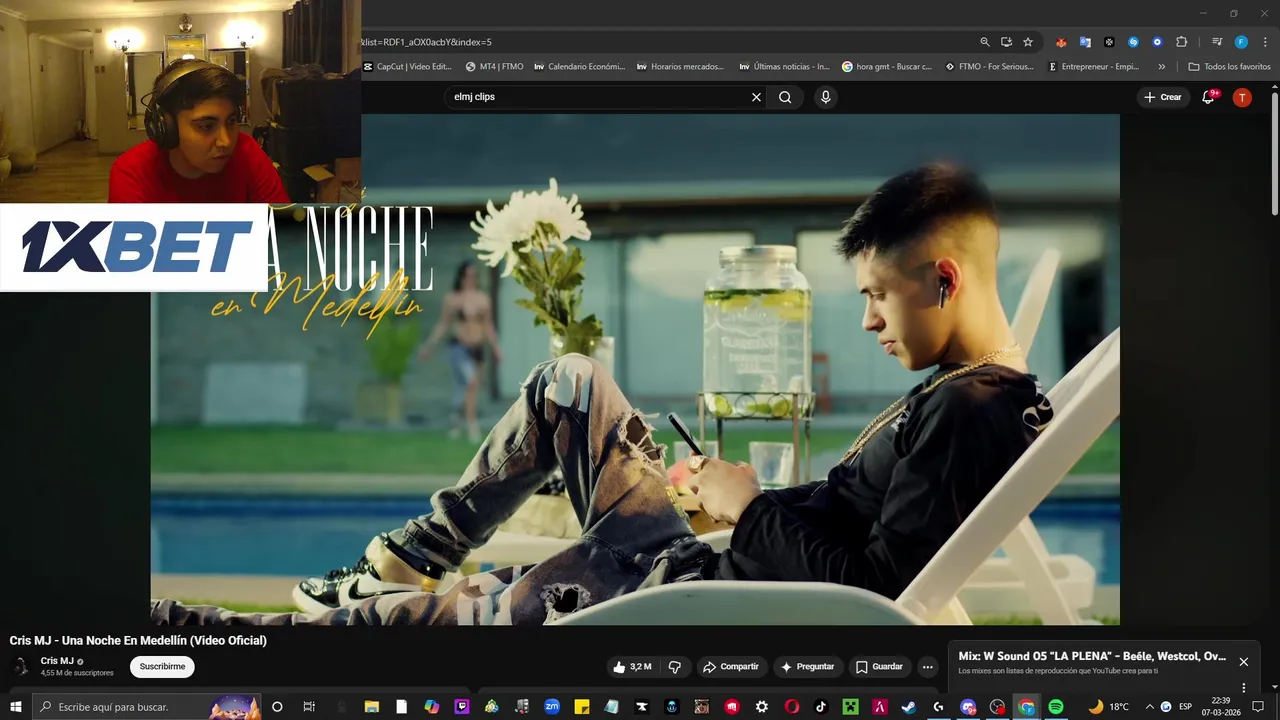The image size is (1280, 720).
Task: Open TikTok from the taskbar
Action: tap(821, 707)
